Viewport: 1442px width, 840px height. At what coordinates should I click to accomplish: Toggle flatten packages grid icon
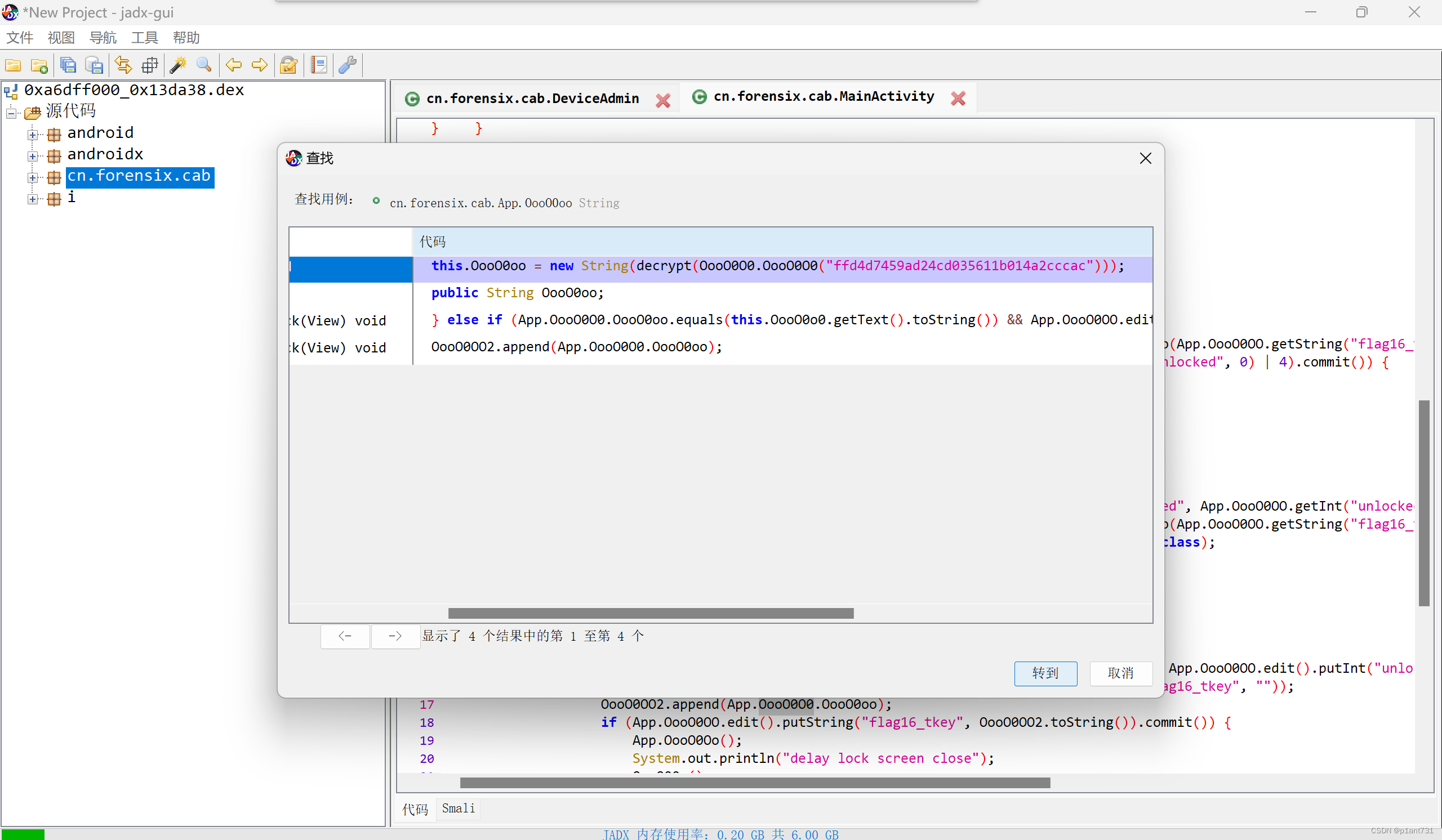tap(150, 65)
